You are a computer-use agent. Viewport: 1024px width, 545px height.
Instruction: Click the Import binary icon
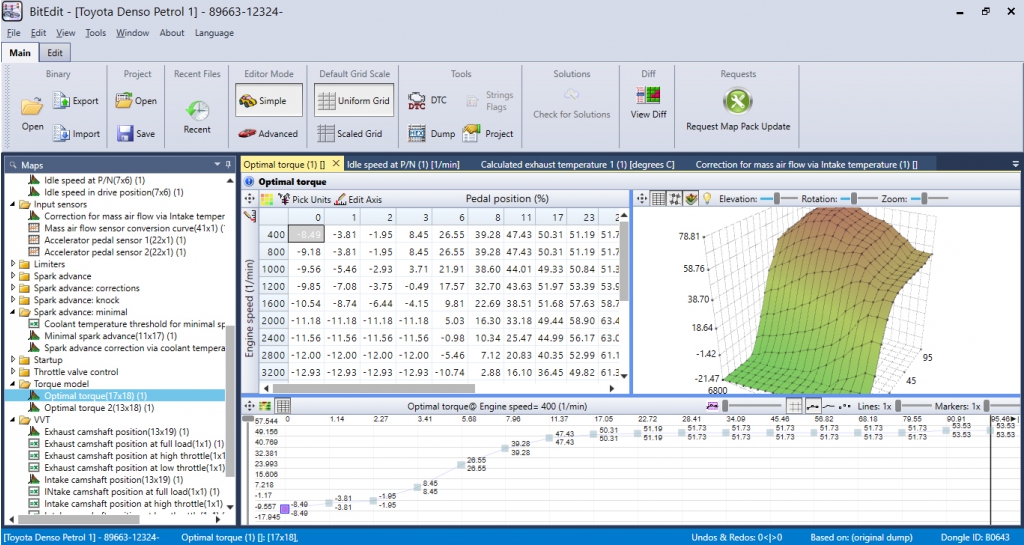pyautogui.click(x=61, y=133)
